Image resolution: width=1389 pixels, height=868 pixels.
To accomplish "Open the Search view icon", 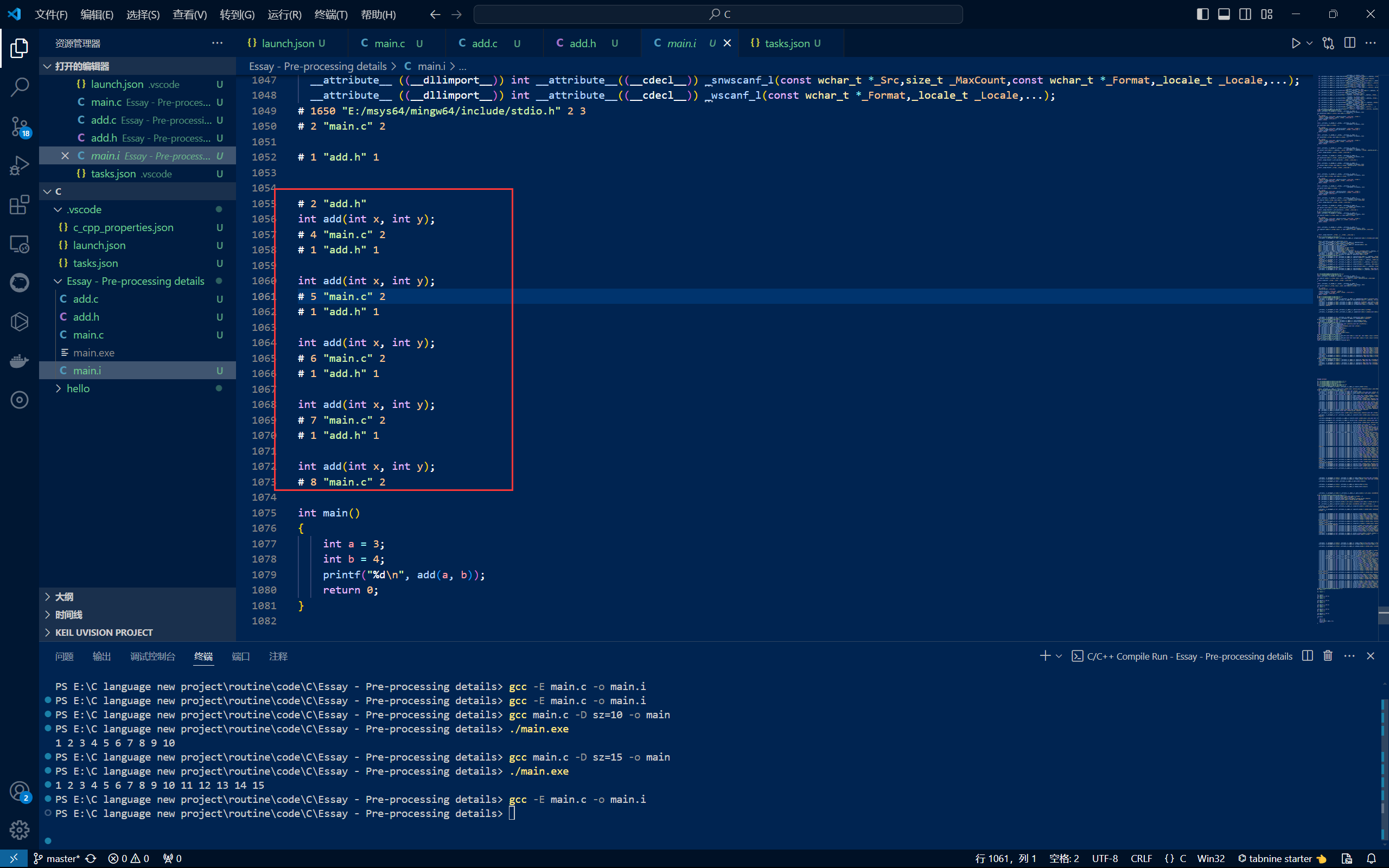I will (20, 87).
